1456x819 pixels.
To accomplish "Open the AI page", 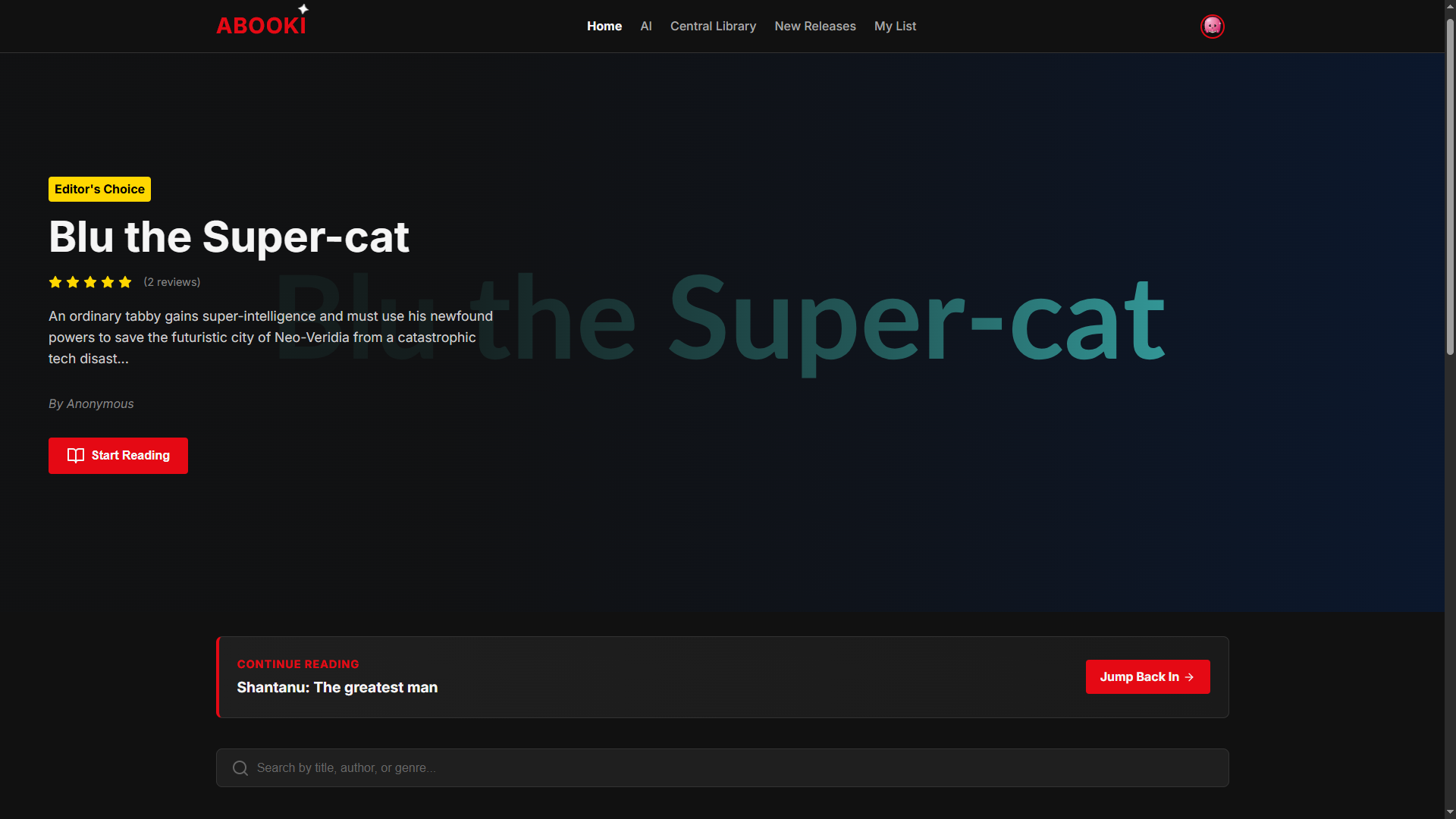I will [x=645, y=27].
